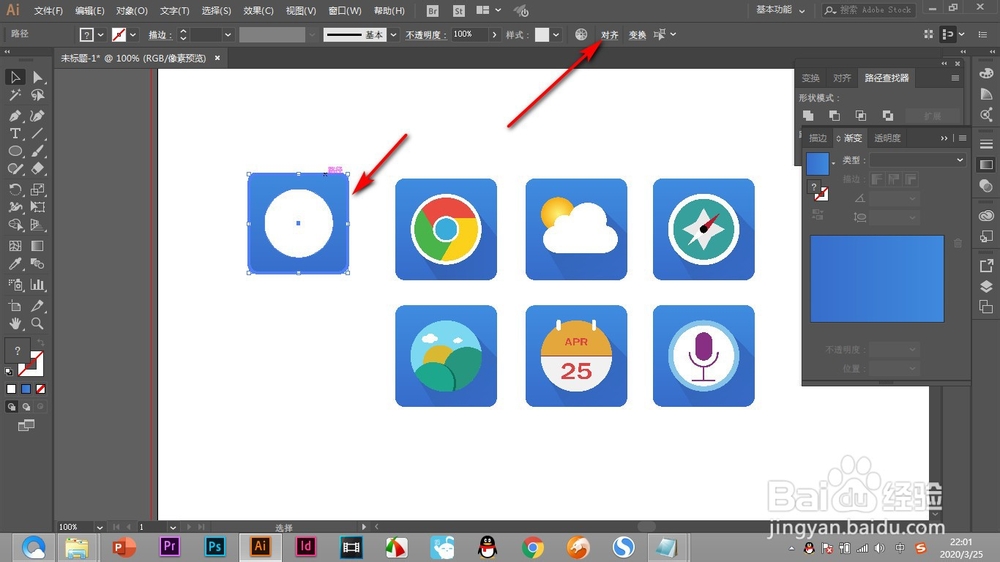The width and height of the screenshot is (1000, 562).
Task: Set paint to Gradient in toolbox
Action: click(26, 389)
